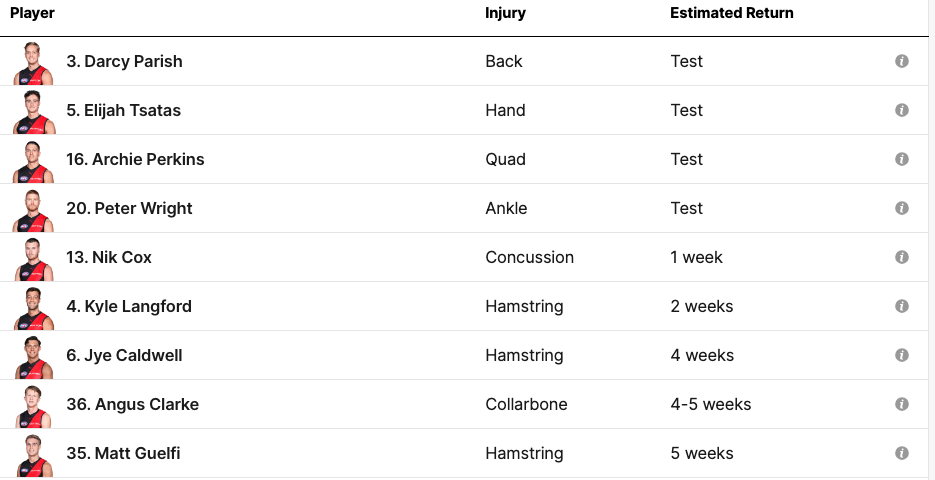Click info icon beside Angus Clarke
The image size is (935, 480).
pos(902,404)
